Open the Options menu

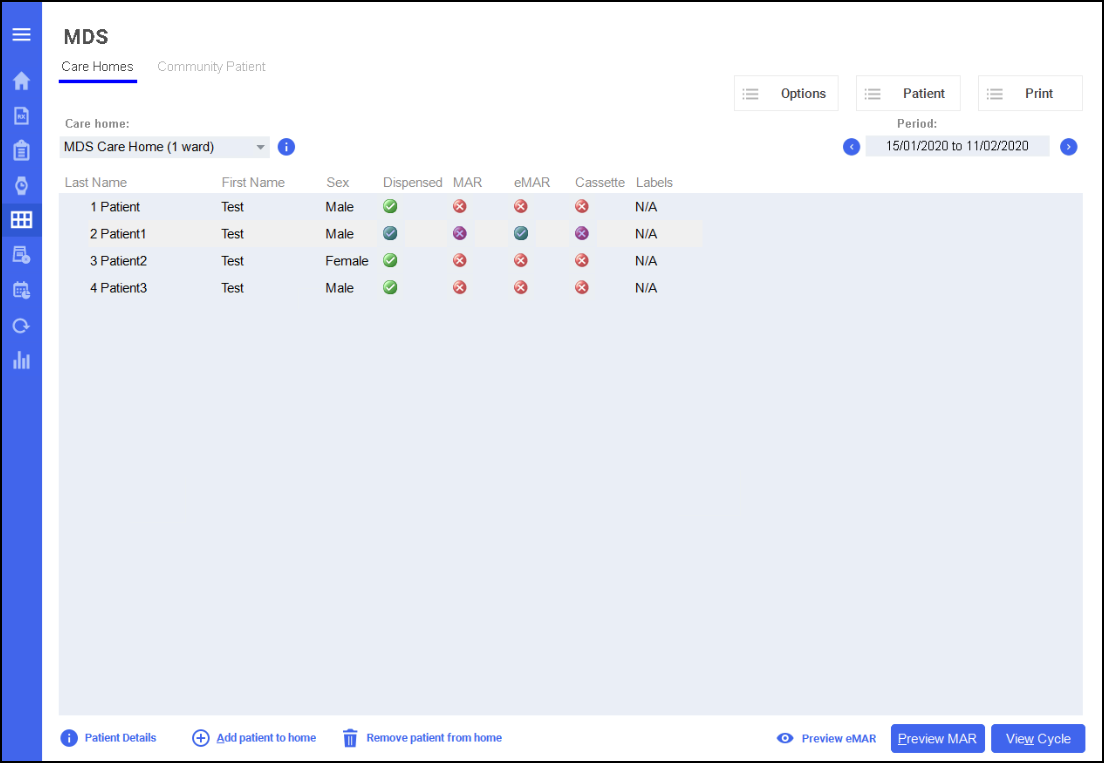[x=786, y=93]
